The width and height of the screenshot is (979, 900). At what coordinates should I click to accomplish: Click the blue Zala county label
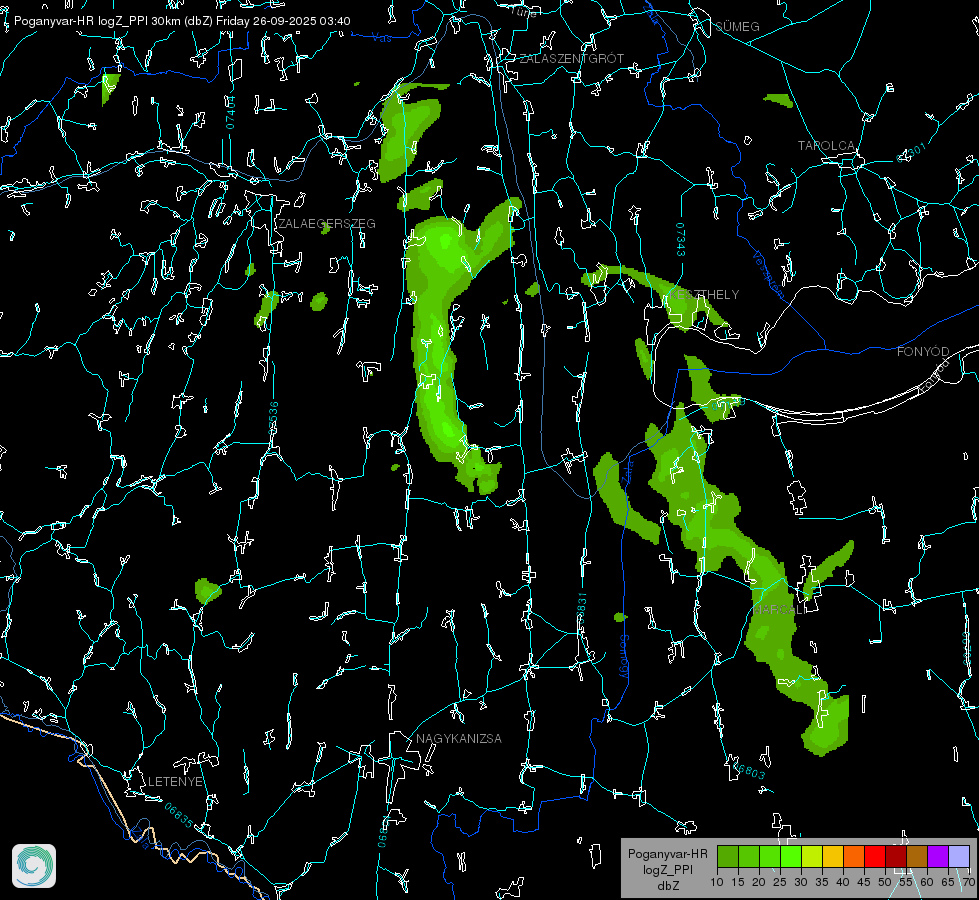627,470
